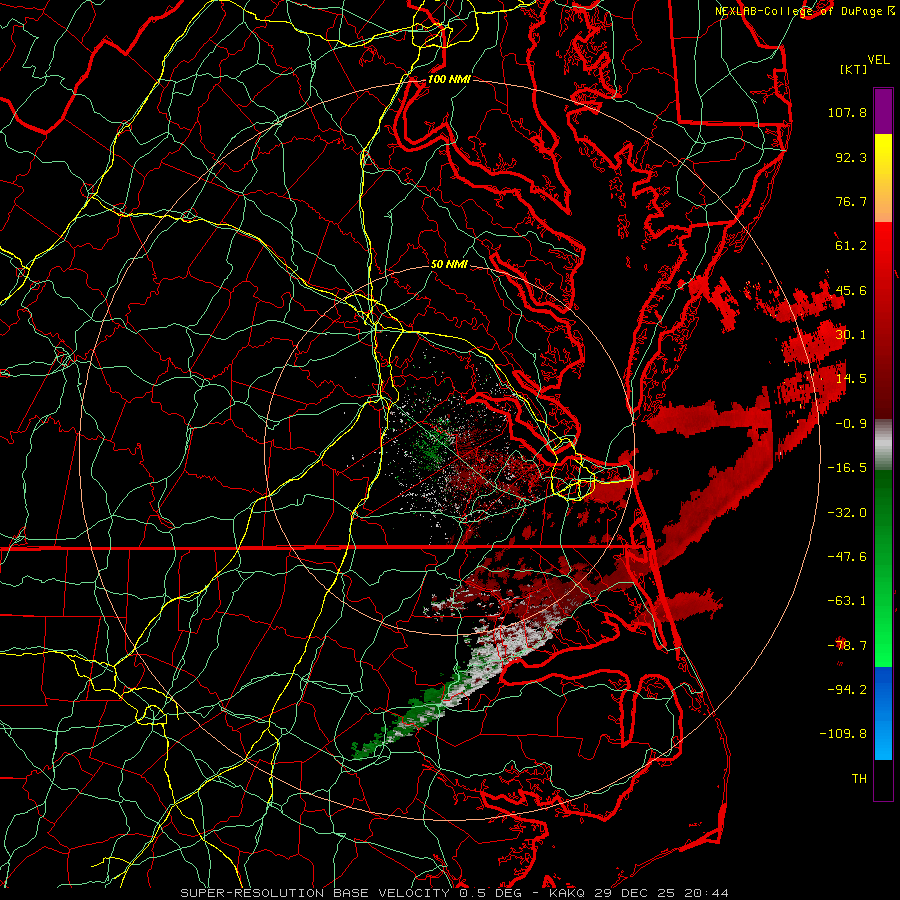Click the TH legend label
The width and height of the screenshot is (900, 900).
point(859,779)
